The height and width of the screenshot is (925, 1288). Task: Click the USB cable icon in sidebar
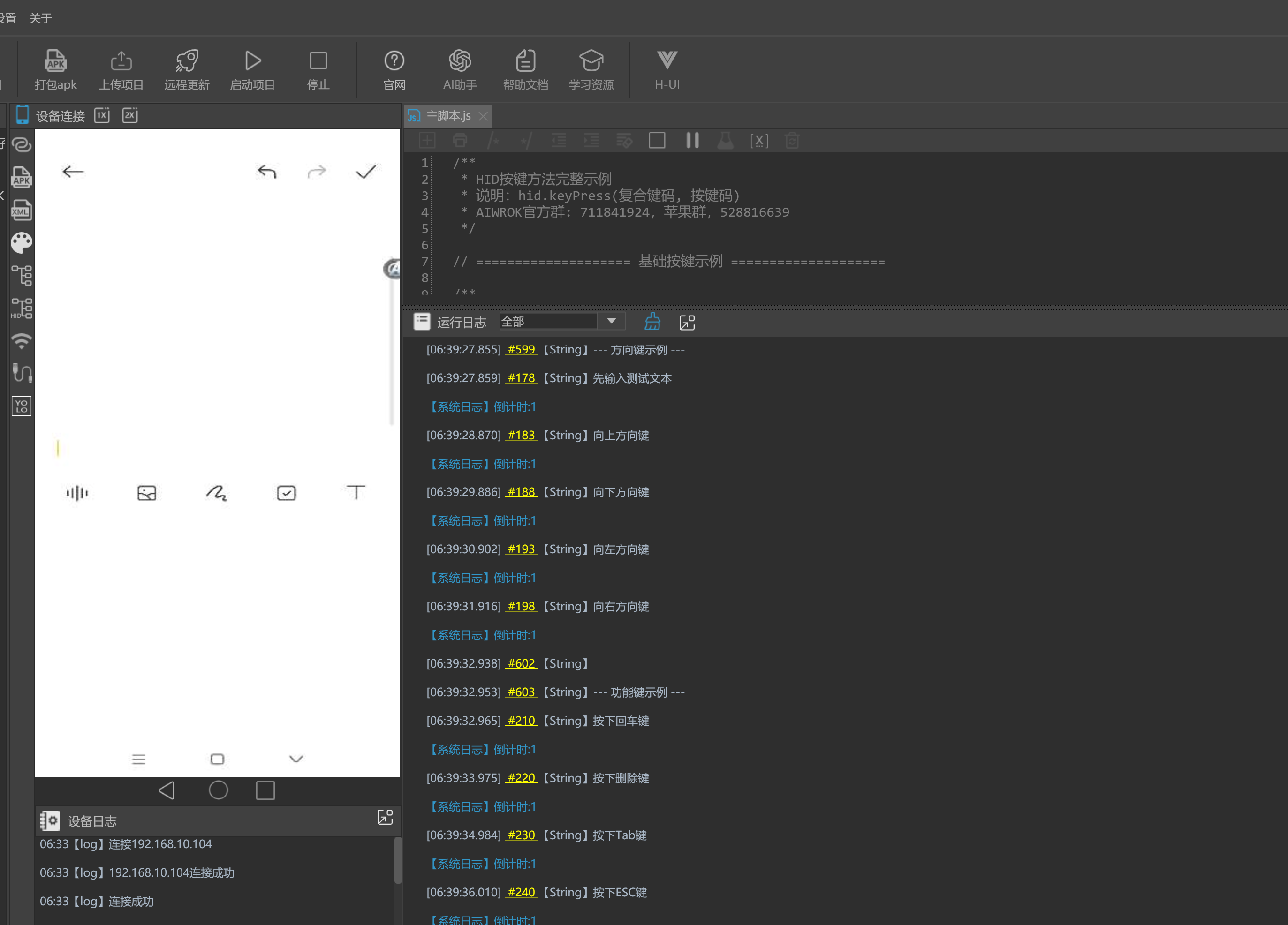(22, 373)
